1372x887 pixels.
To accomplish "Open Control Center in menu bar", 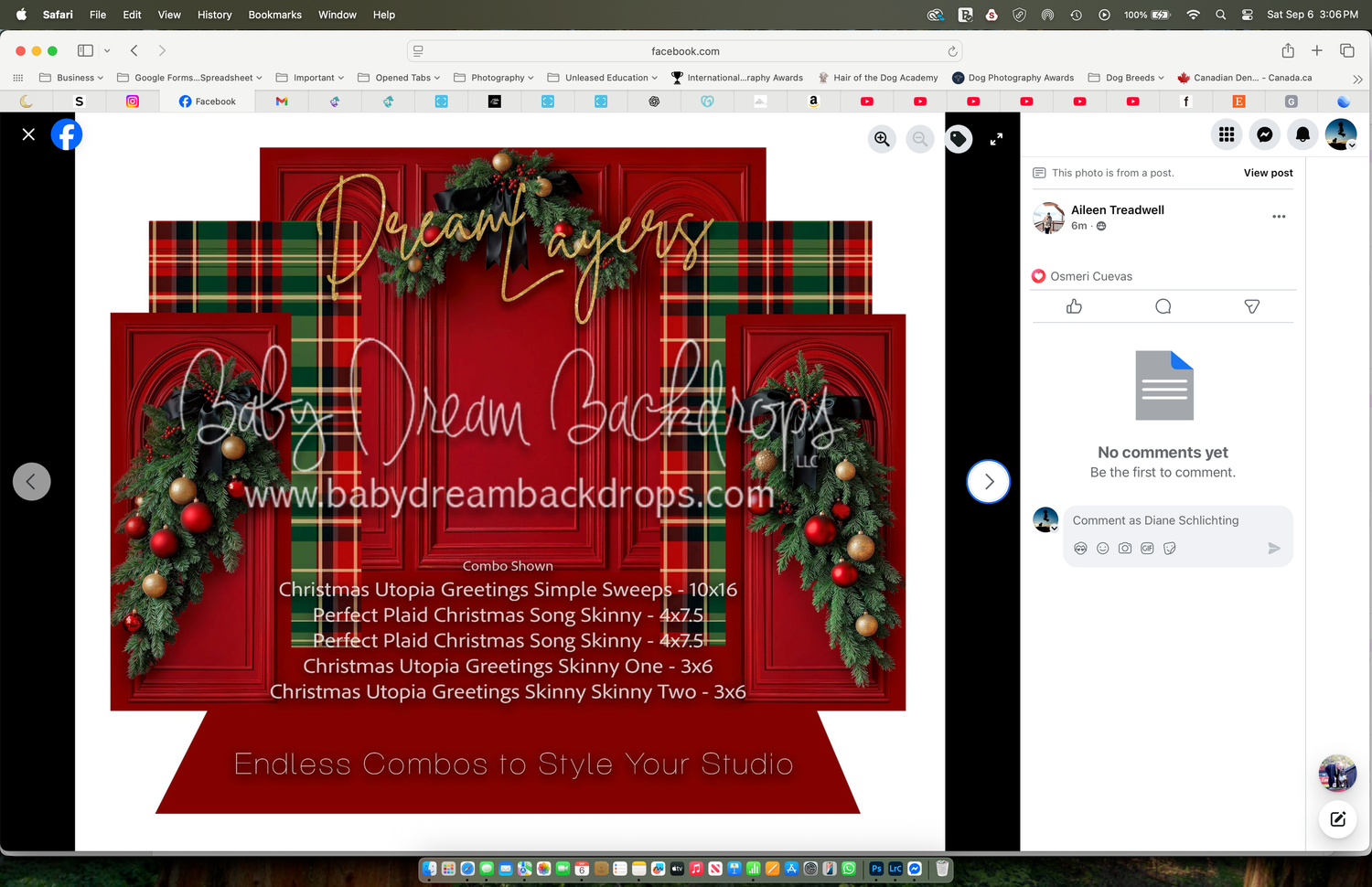I will (1247, 15).
